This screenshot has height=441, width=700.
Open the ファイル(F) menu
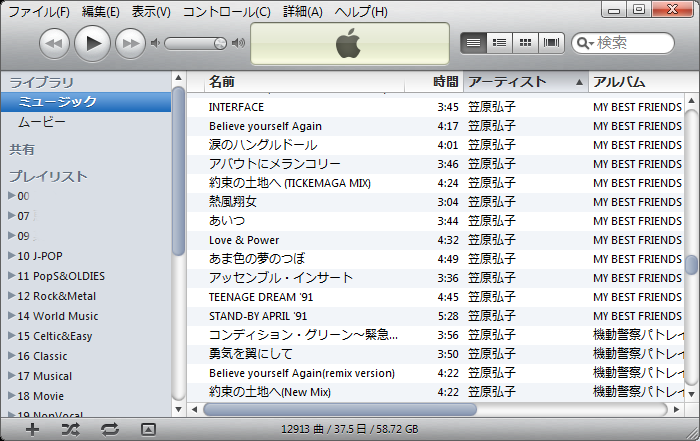pos(39,12)
